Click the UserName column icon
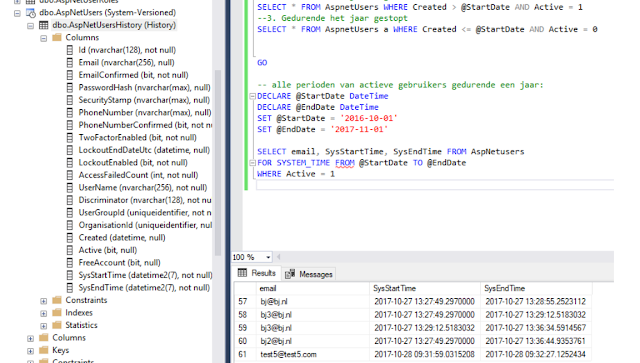Viewport: 640px width, 363px height. 70,188
